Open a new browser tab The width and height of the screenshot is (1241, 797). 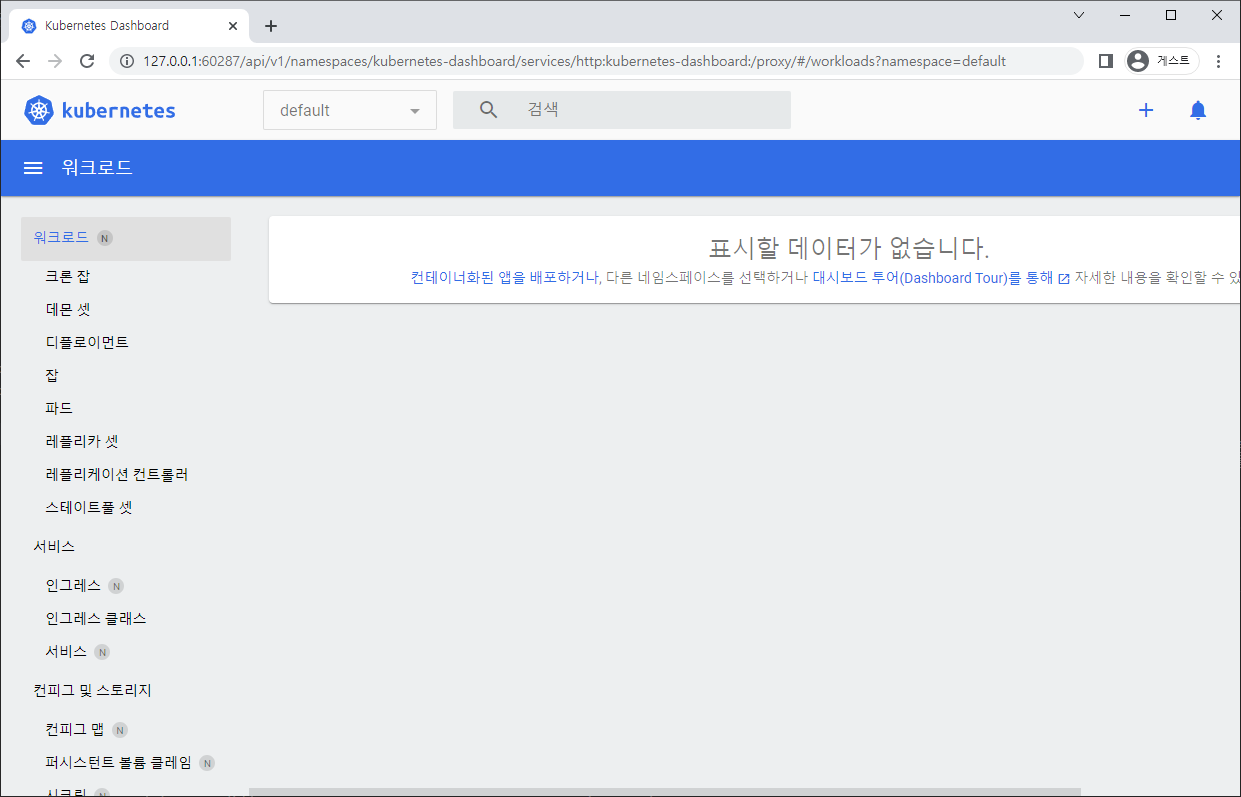click(x=271, y=26)
